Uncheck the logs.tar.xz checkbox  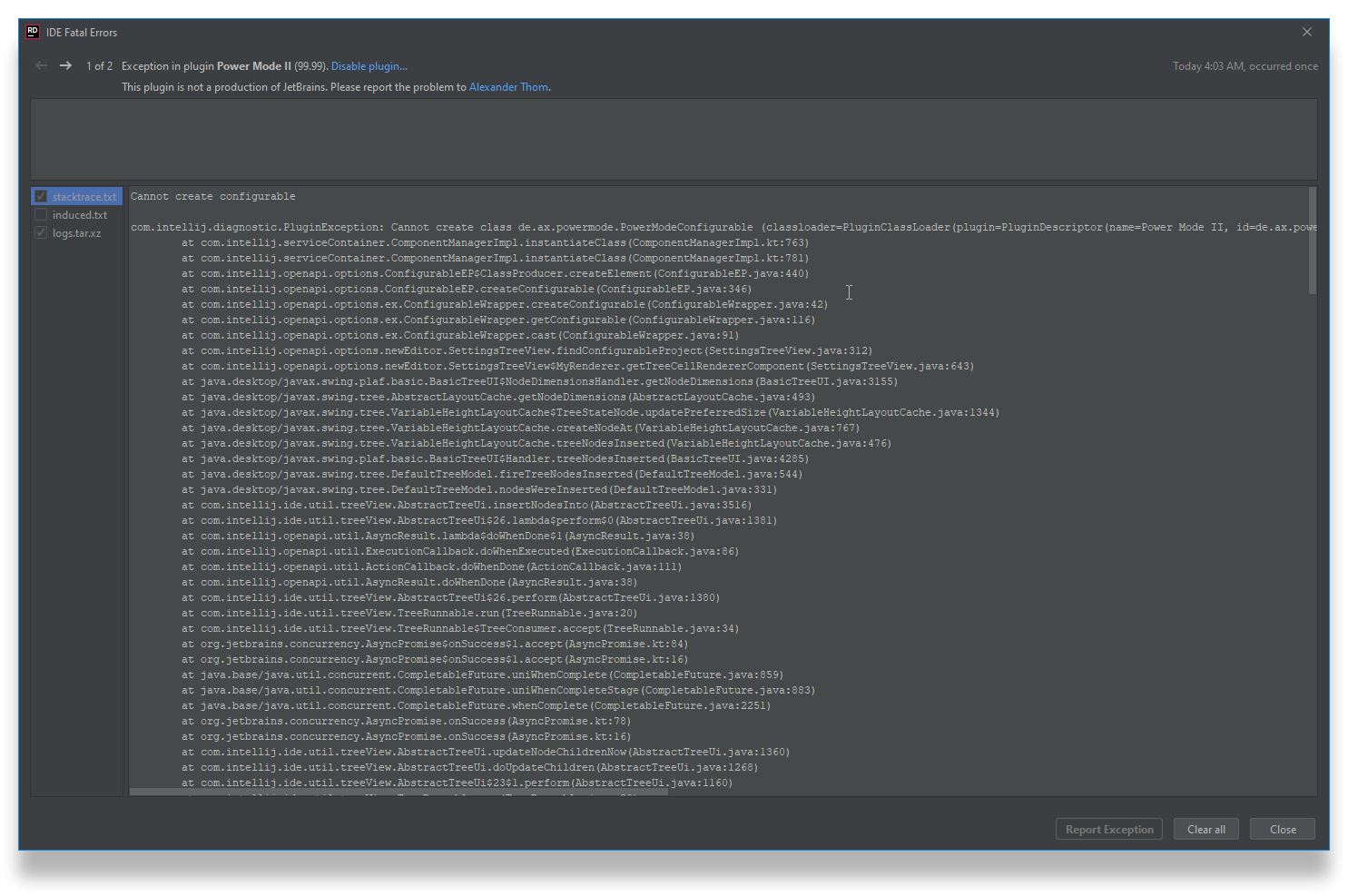tap(40, 232)
